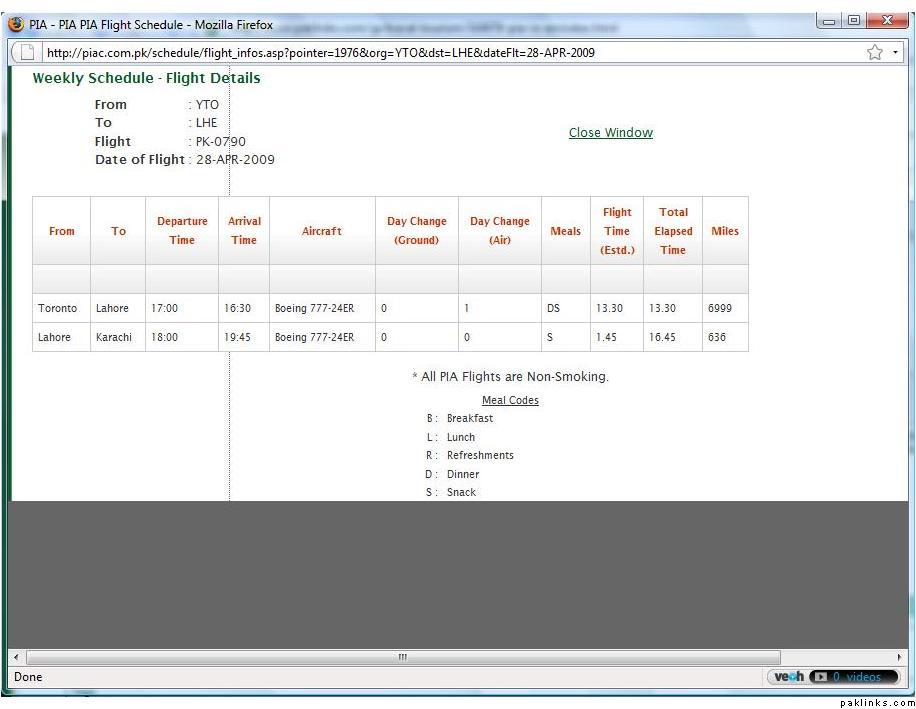Select the Karachi cell in the table
The image size is (916, 709).
(114, 338)
